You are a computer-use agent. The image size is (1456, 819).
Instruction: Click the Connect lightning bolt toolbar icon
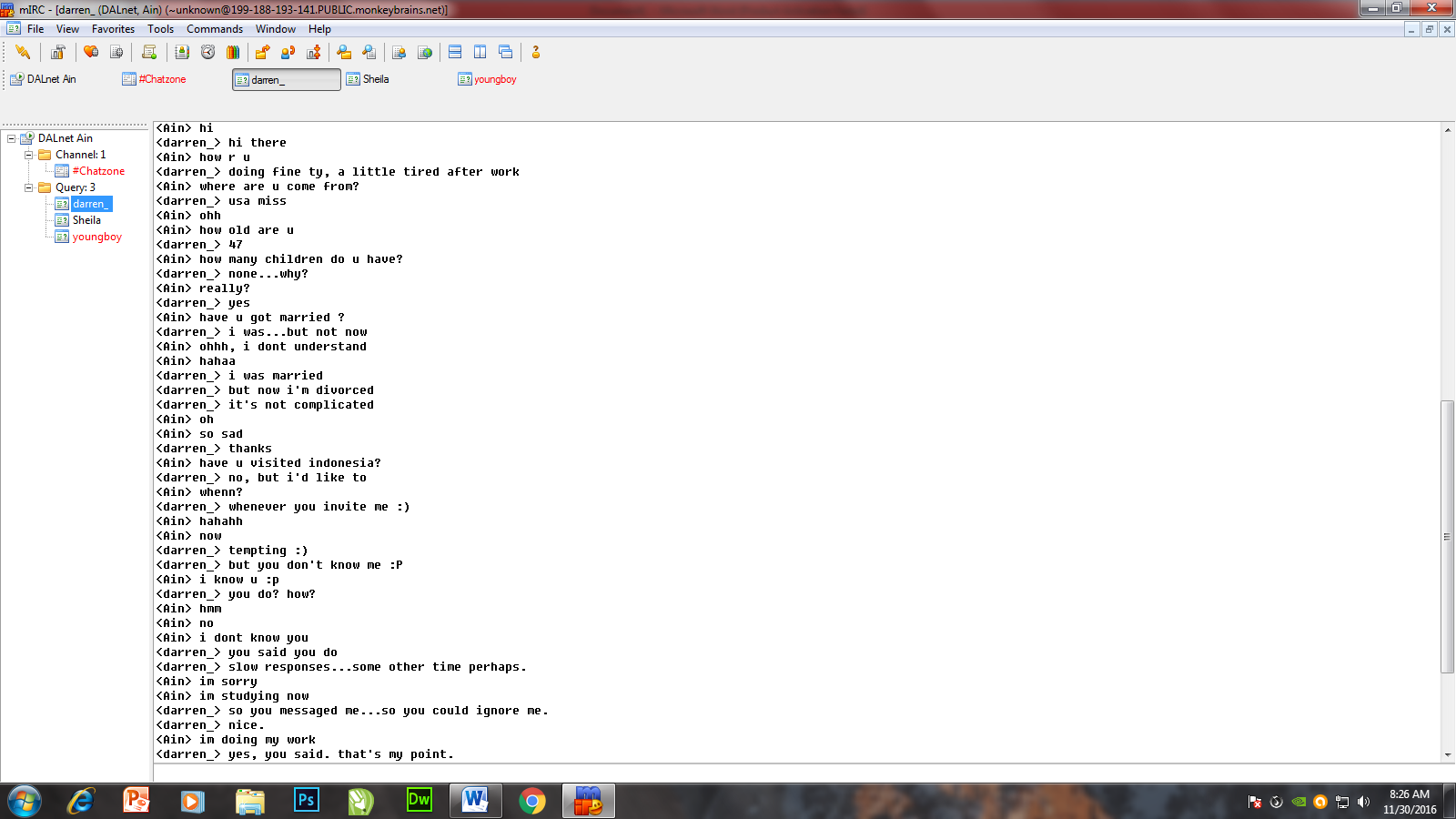[x=23, y=52]
